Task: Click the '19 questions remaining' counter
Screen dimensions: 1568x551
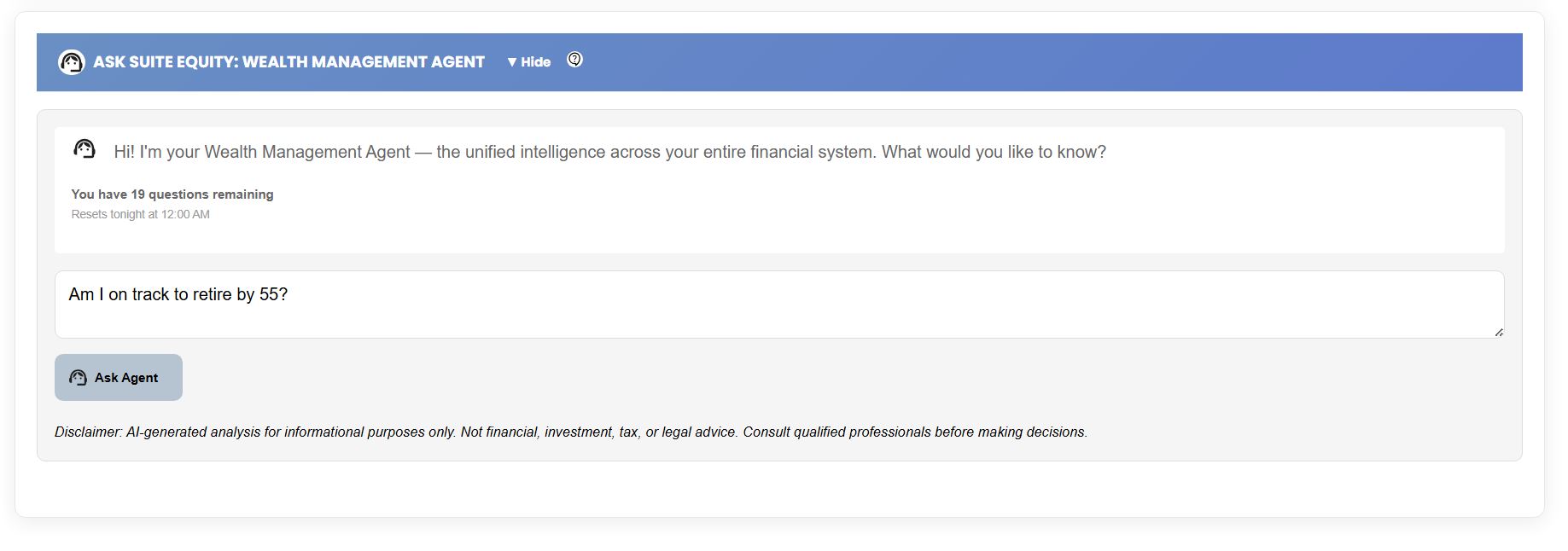Action: point(172,194)
